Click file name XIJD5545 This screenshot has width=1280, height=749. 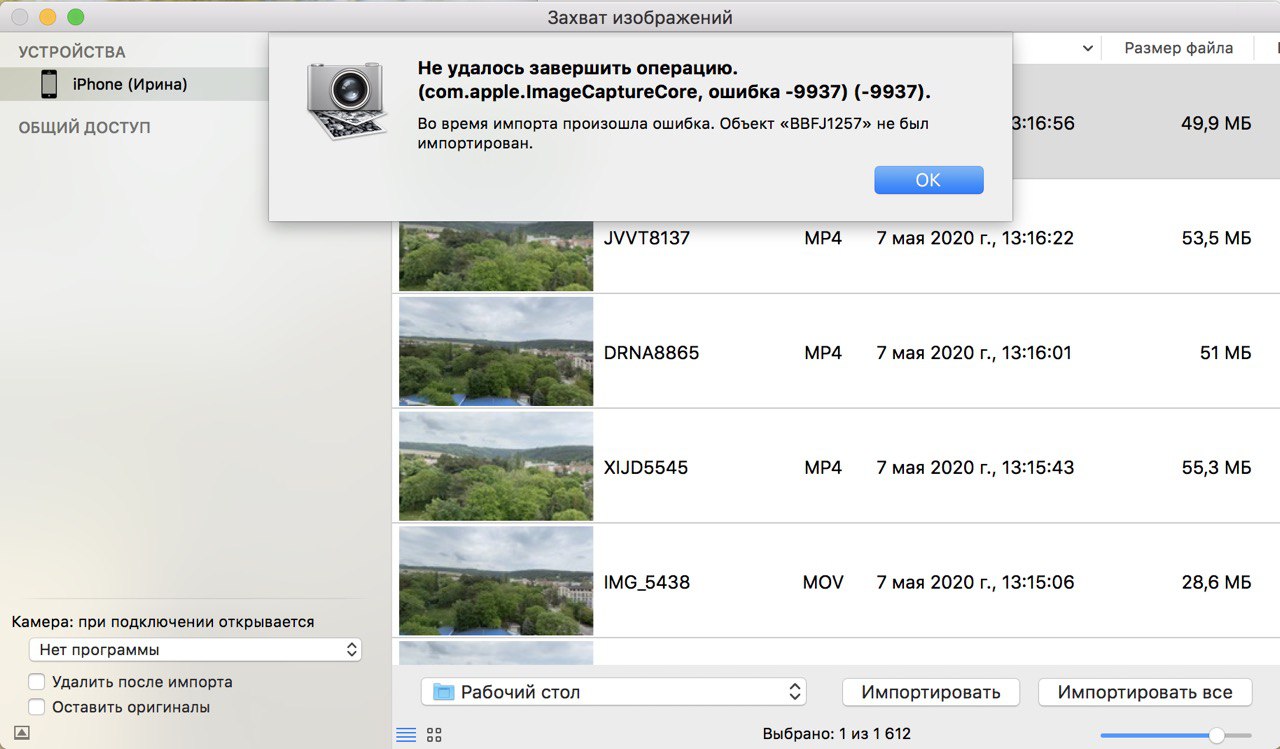coord(646,467)
